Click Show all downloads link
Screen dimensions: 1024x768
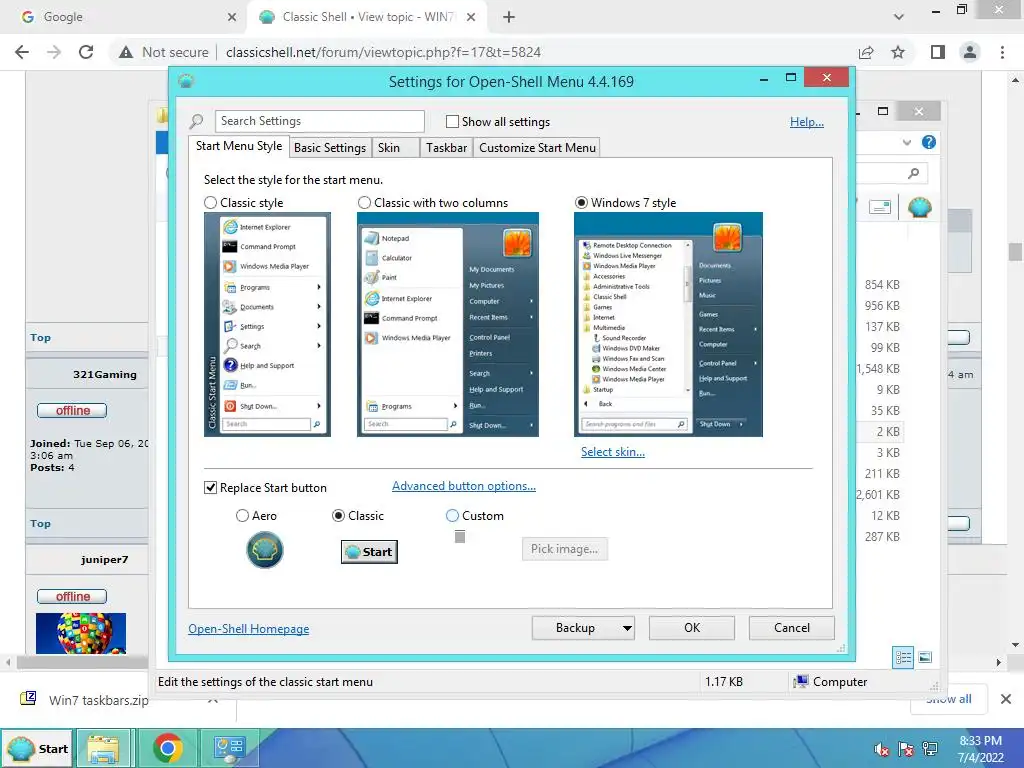point(948,699)
